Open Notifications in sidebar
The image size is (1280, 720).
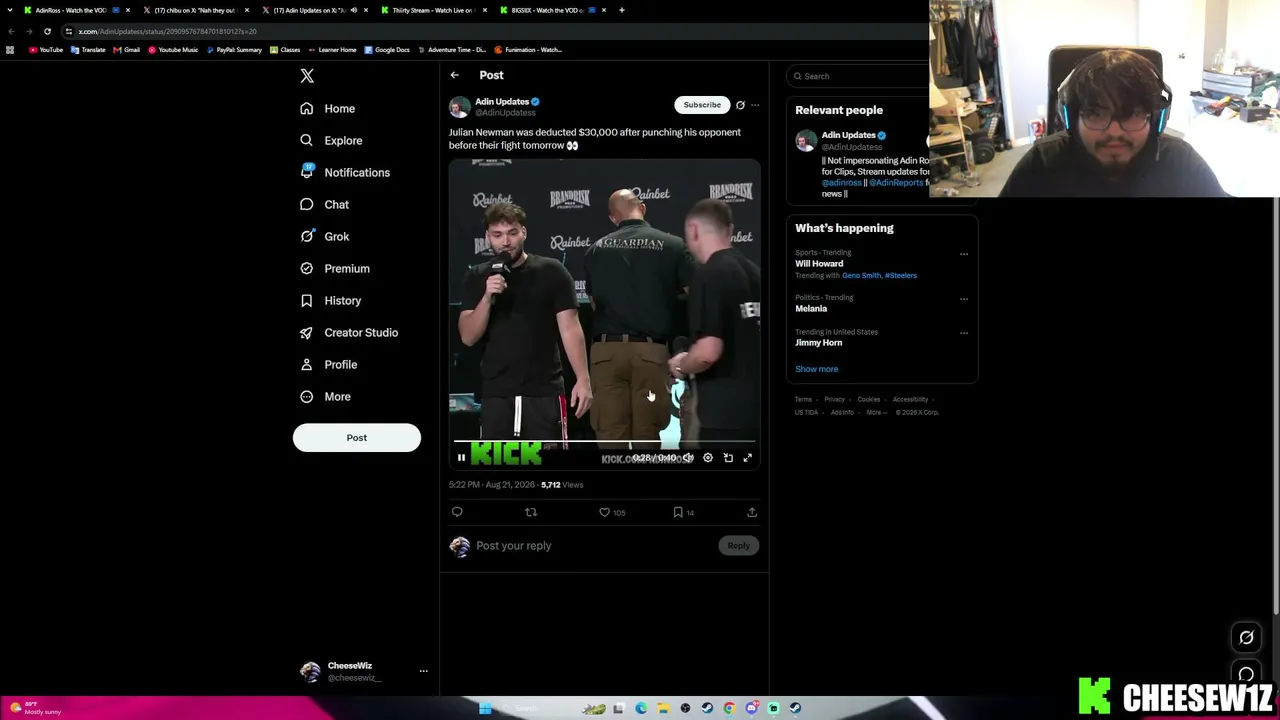point(345,172)
